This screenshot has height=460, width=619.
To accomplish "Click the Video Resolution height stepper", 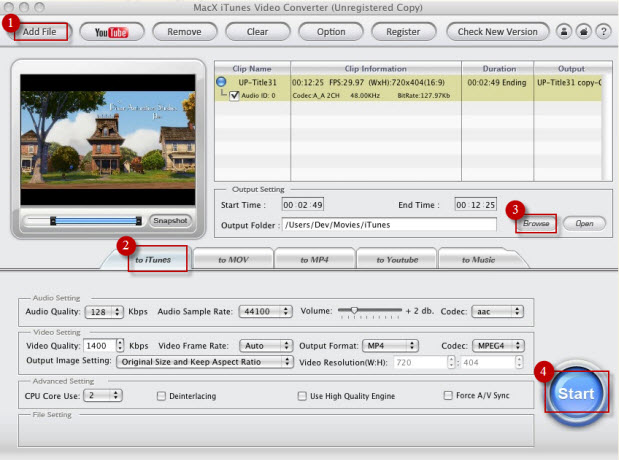I will pyautogui.click(x=519, y=362).
